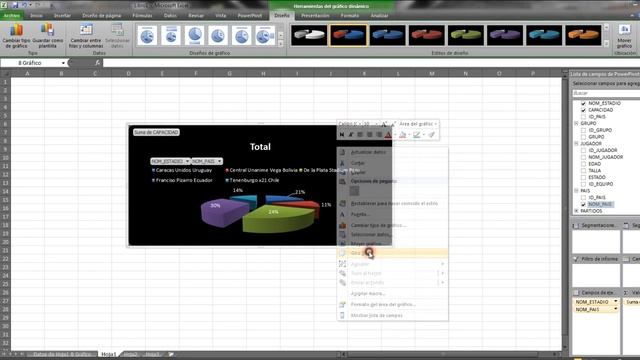Check the NOM_JUGADOR field checkbox
This screenshot has height=360, width=640.
pos(583,157)
